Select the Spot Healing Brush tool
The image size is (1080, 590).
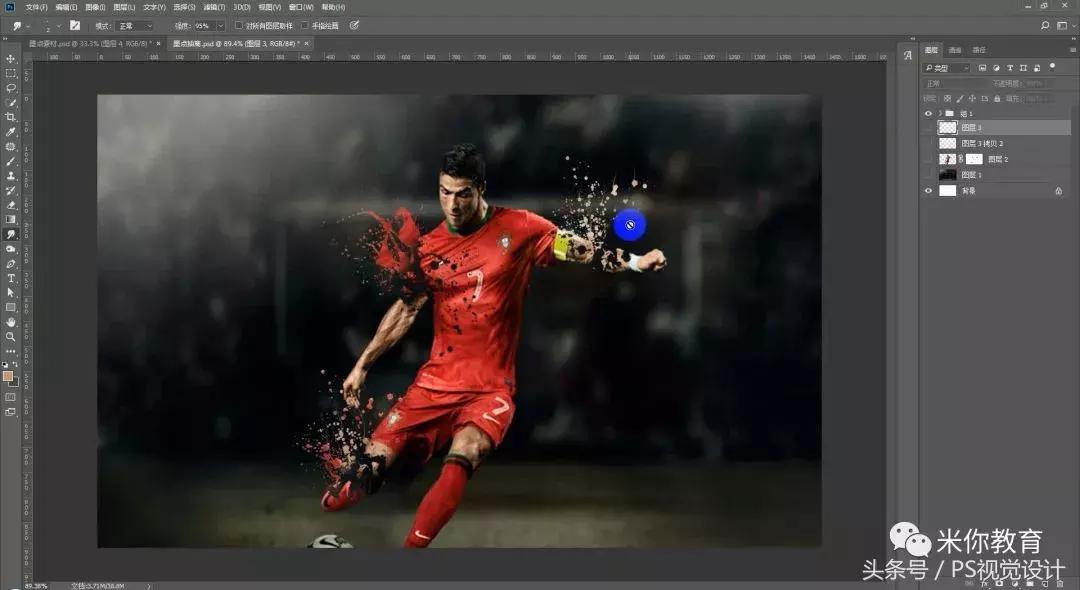pos(10,147)
